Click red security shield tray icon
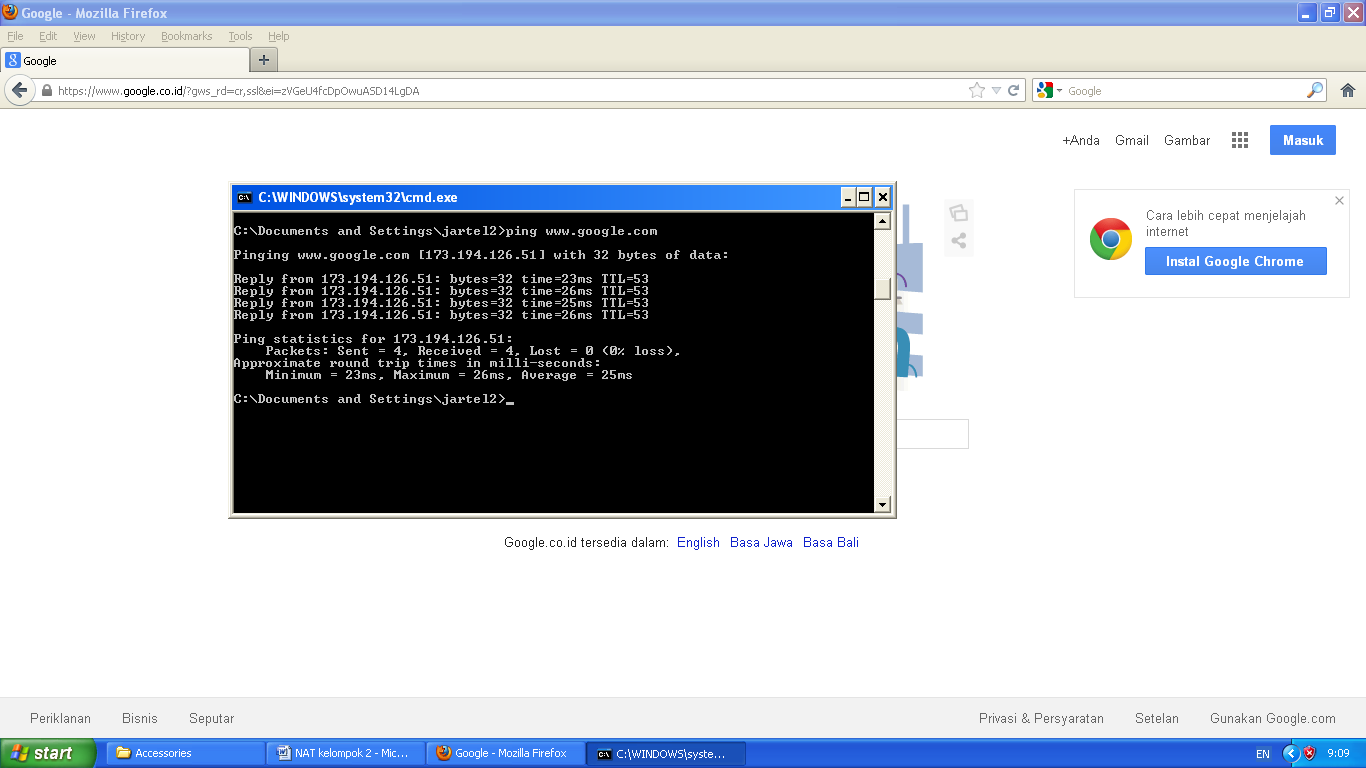Image resolution: width=1366 pixels, height=768 pixels. pyautogui.click(x=1309, y=753)
